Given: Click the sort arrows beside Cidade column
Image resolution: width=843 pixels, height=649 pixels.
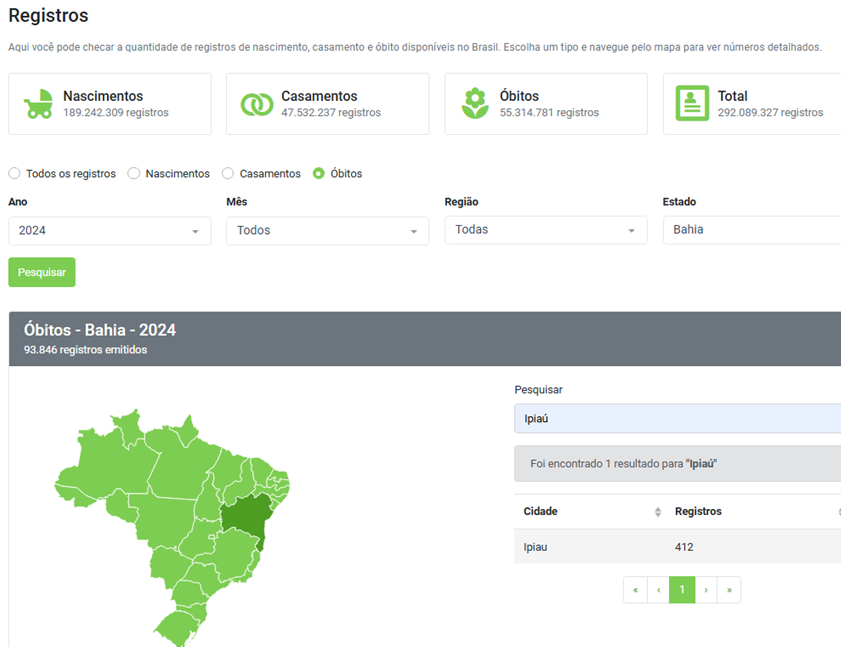Looking at the screenshot, I should click(658, 512).
